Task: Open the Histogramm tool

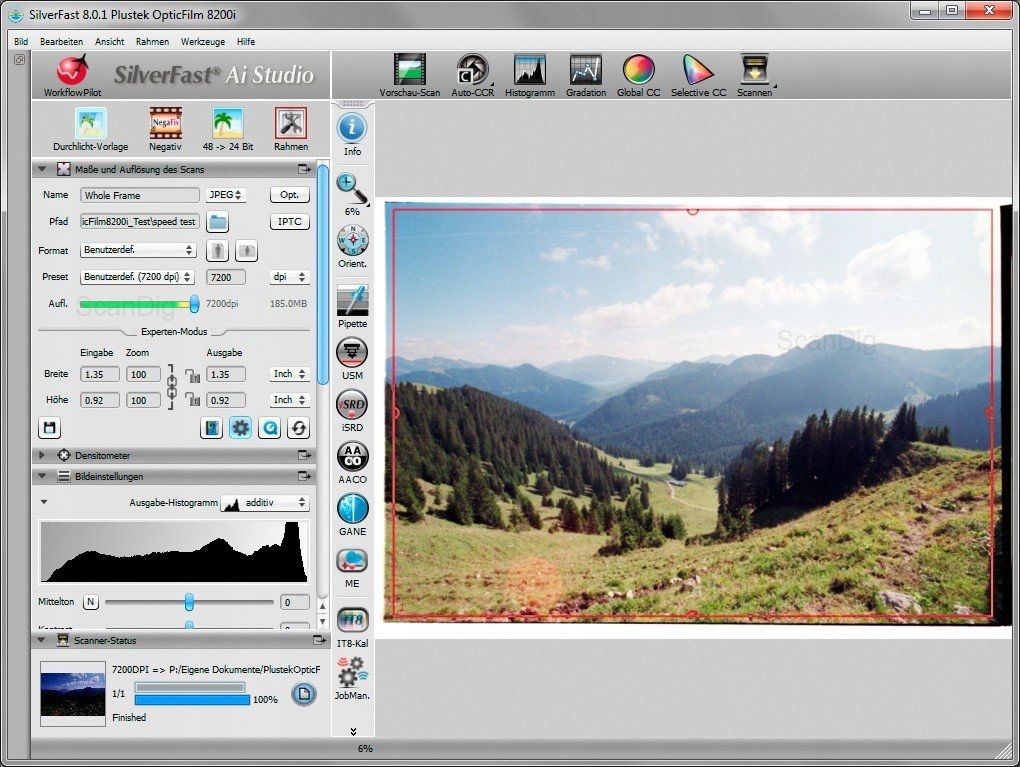Action: click(x=529, y=70)
